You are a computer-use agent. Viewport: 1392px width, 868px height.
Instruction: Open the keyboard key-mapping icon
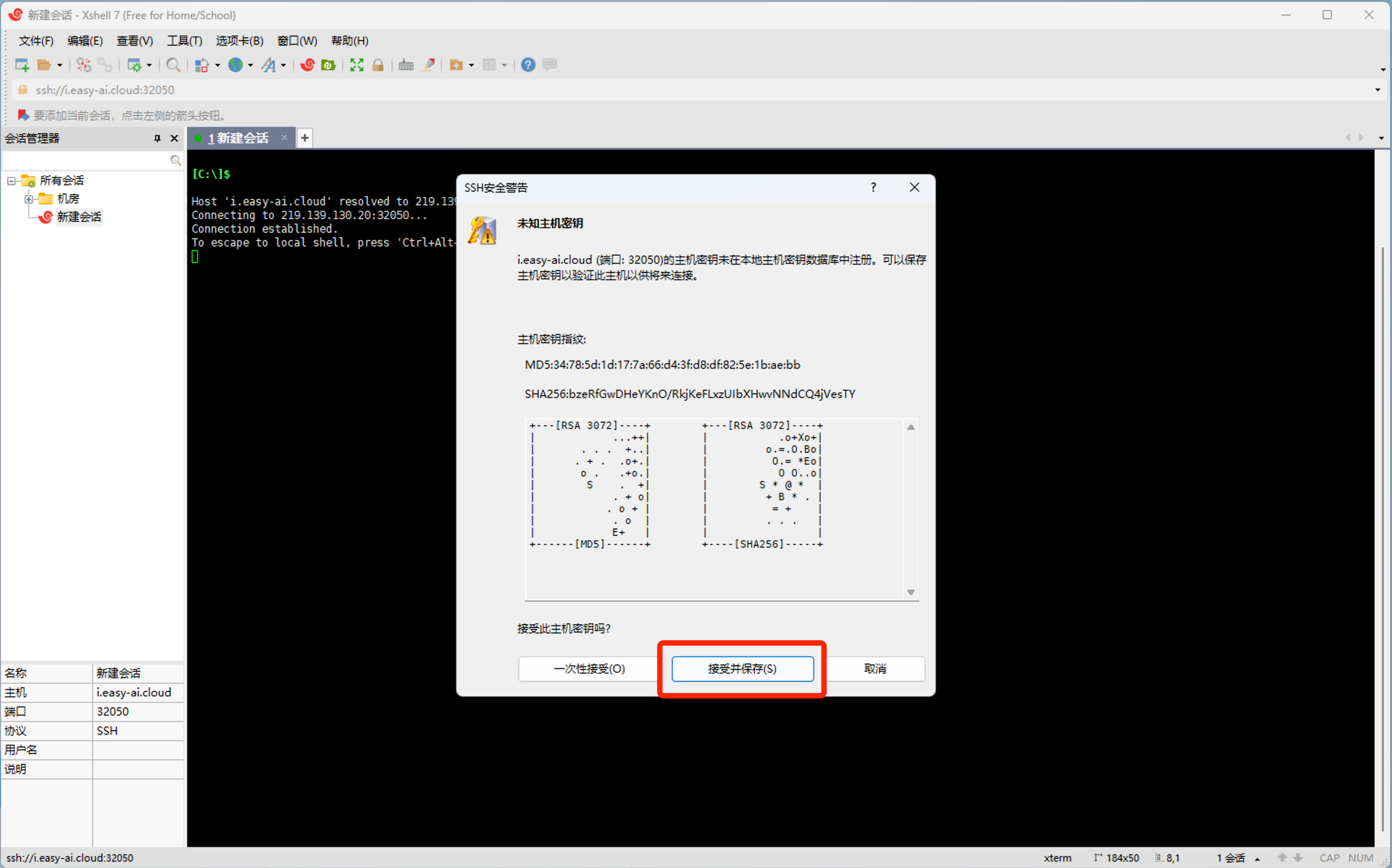tap(406, 65)
